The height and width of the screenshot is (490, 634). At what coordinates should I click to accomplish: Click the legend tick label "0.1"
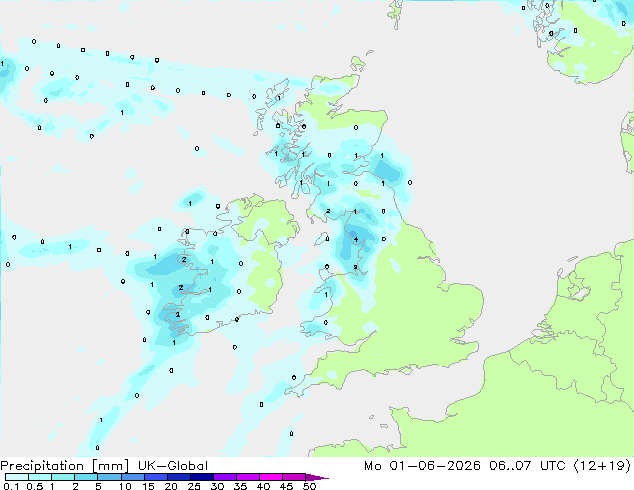coord(11,486)
